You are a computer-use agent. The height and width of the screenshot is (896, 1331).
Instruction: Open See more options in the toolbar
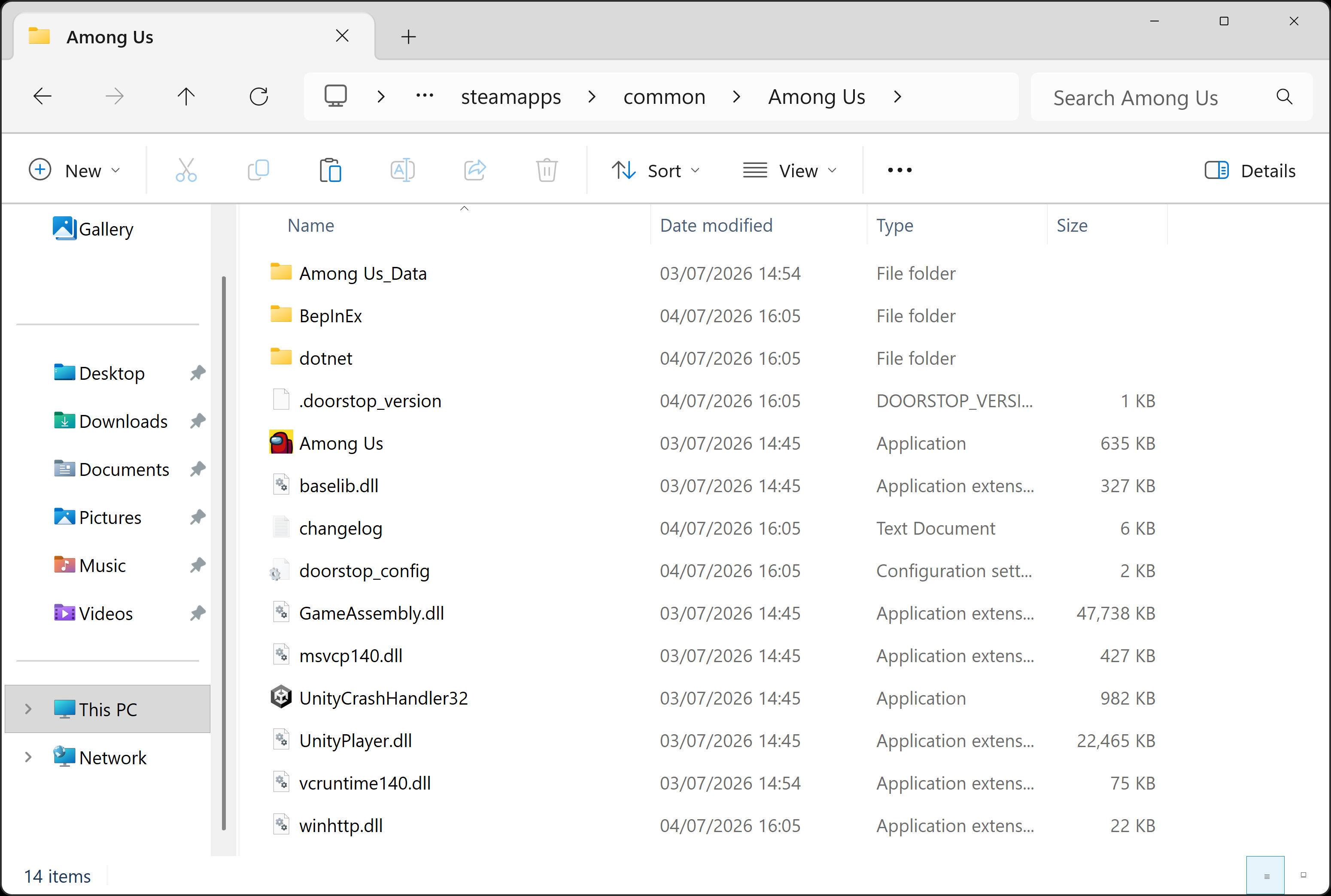tap(900, 170)
